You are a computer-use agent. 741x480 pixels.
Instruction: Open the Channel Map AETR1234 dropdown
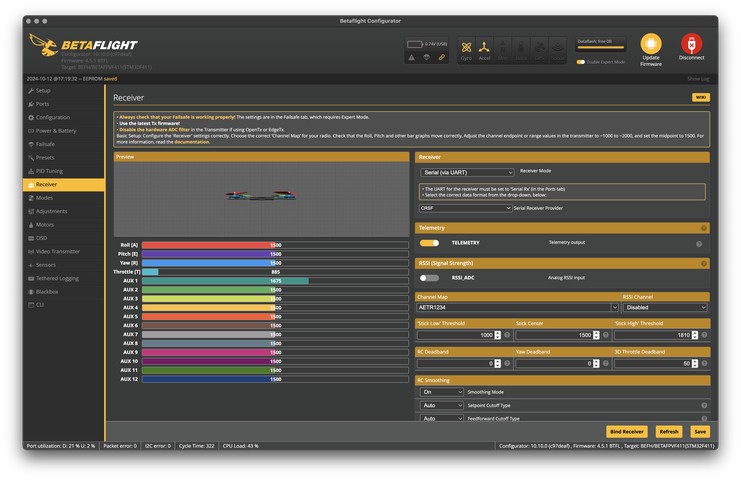pyautogui.click(x=517, y=308)
